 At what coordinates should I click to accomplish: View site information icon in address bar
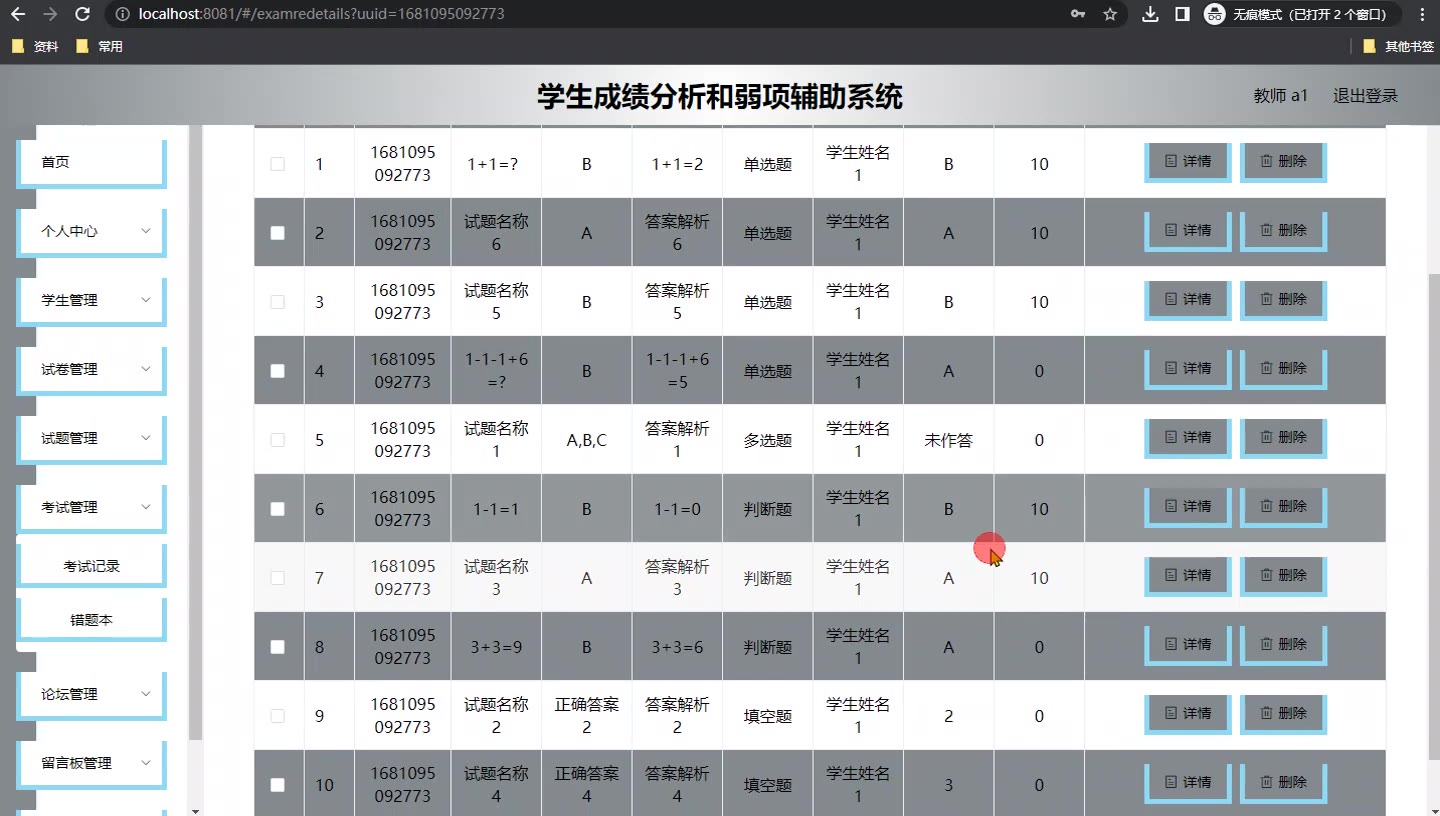pyautogui.click(x=122, y=14)
